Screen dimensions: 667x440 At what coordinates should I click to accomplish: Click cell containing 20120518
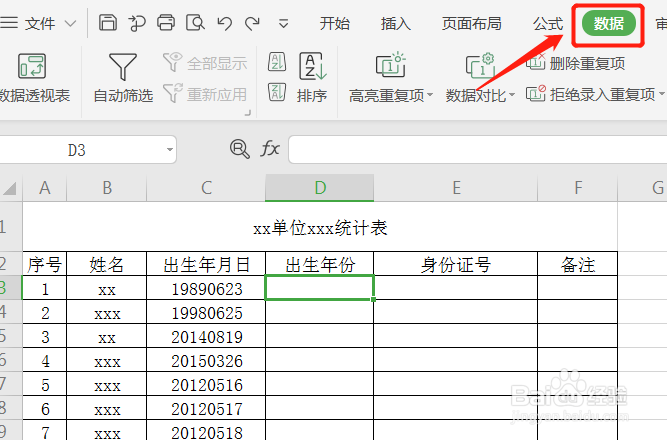coord(206,431)
